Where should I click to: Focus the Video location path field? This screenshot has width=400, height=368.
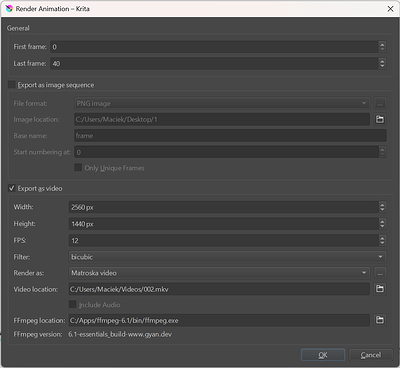tap(219, 289)
